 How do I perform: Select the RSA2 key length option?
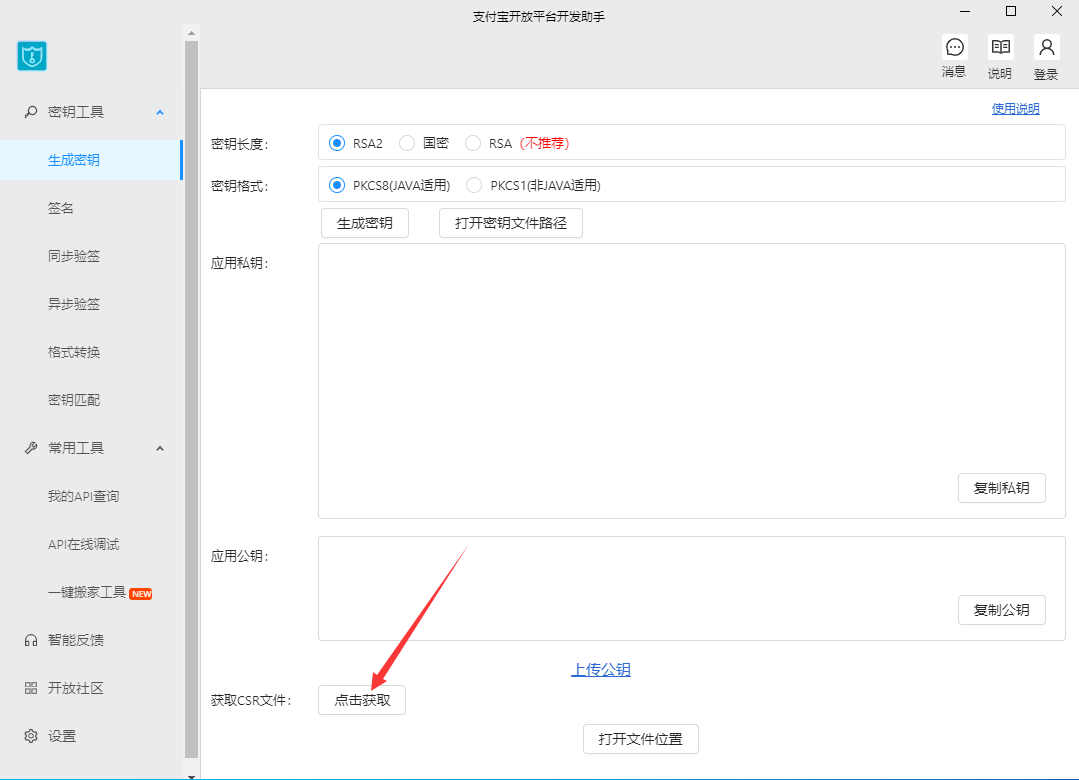336,143
